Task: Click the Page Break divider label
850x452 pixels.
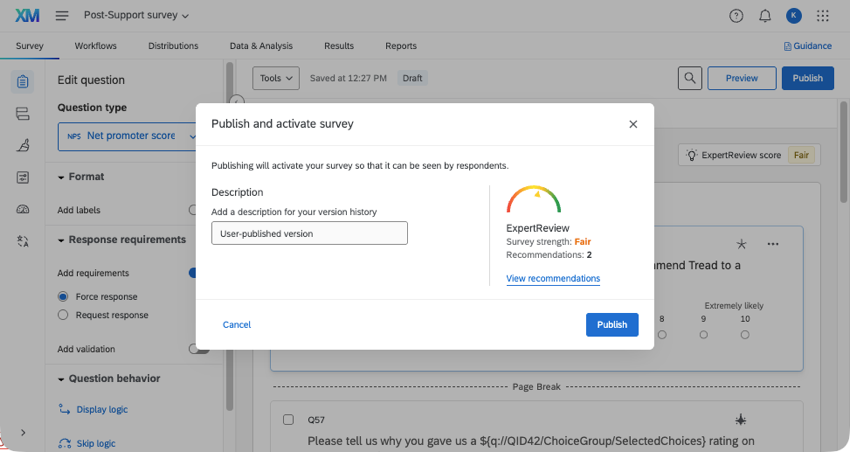Action: point(536,386)
